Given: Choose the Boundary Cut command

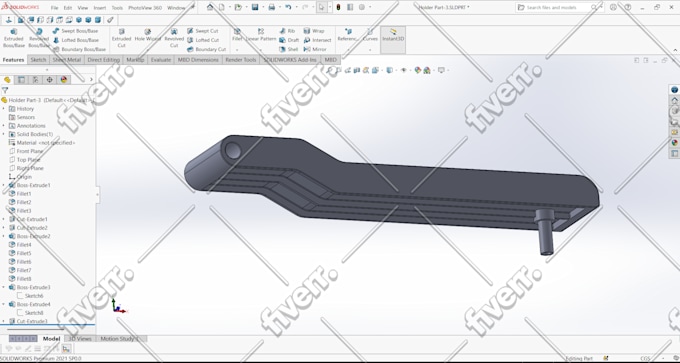Looking at the screenshot, I should 206,49.
